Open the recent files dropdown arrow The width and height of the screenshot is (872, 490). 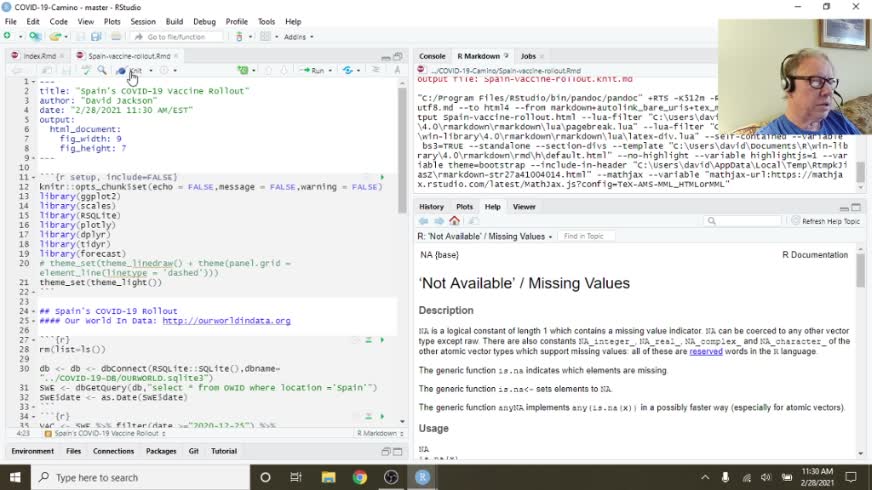coord(66,37)
